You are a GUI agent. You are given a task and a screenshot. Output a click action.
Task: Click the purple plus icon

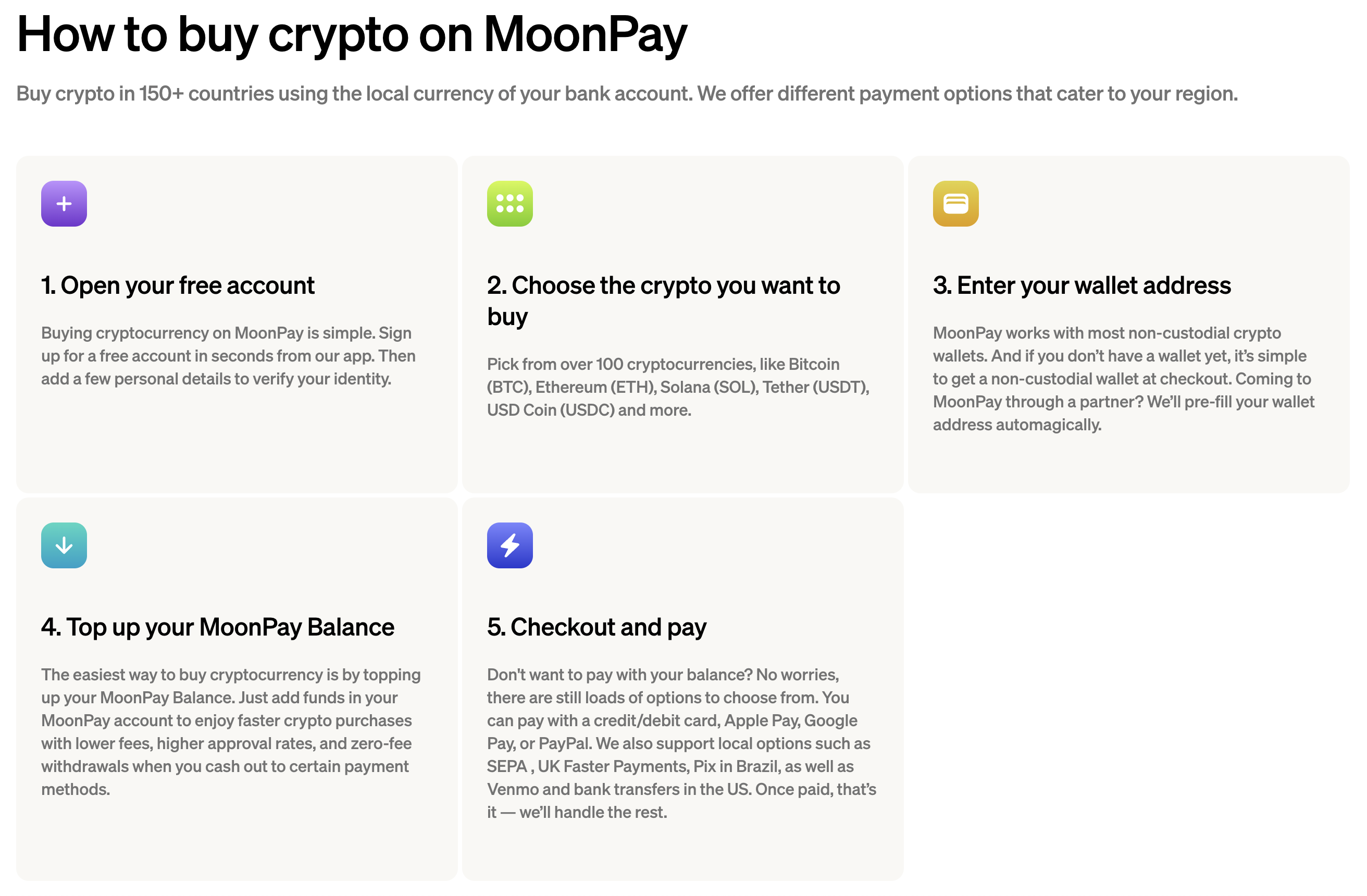pos(64,204)
